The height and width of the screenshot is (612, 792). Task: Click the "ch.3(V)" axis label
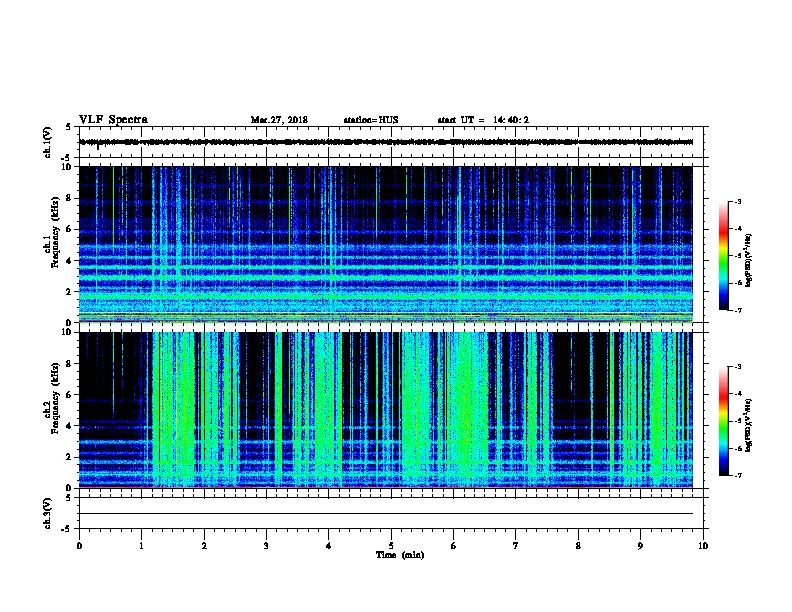[47, 513]
